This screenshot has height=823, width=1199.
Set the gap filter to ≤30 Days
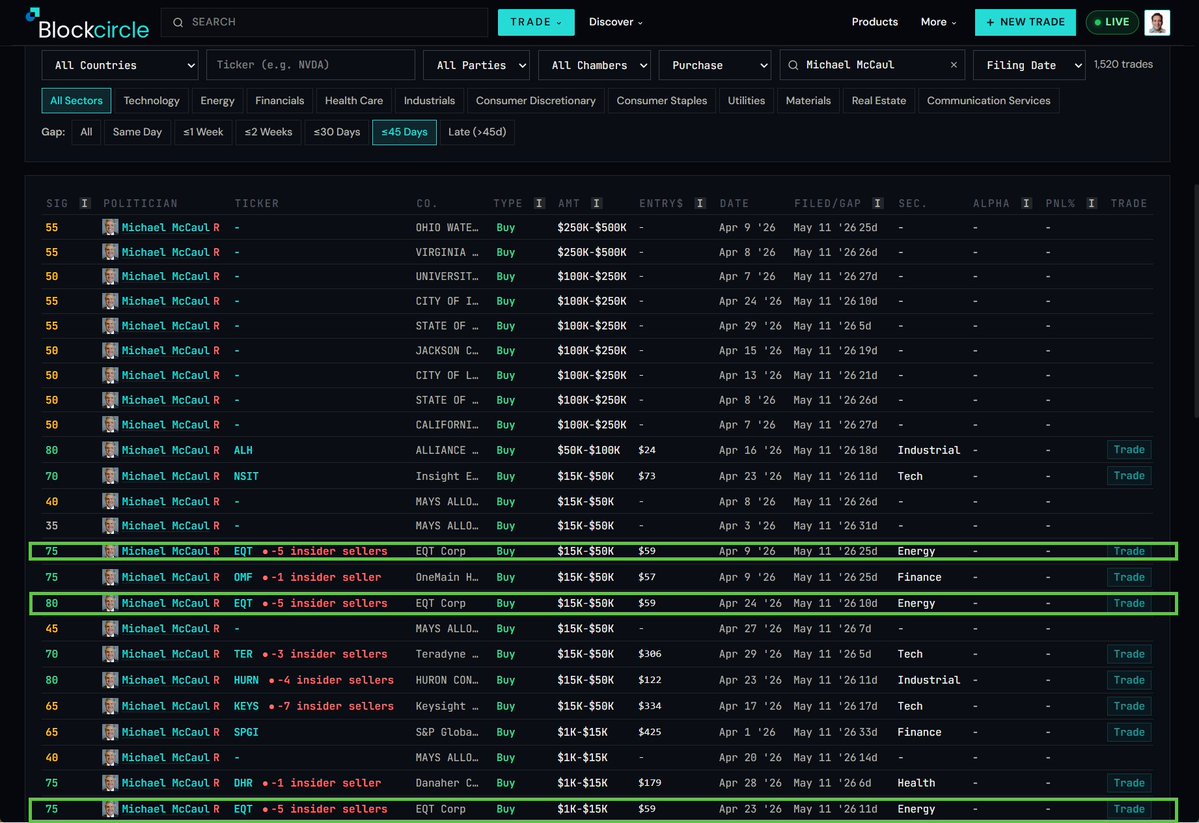(x=336, y=132)
